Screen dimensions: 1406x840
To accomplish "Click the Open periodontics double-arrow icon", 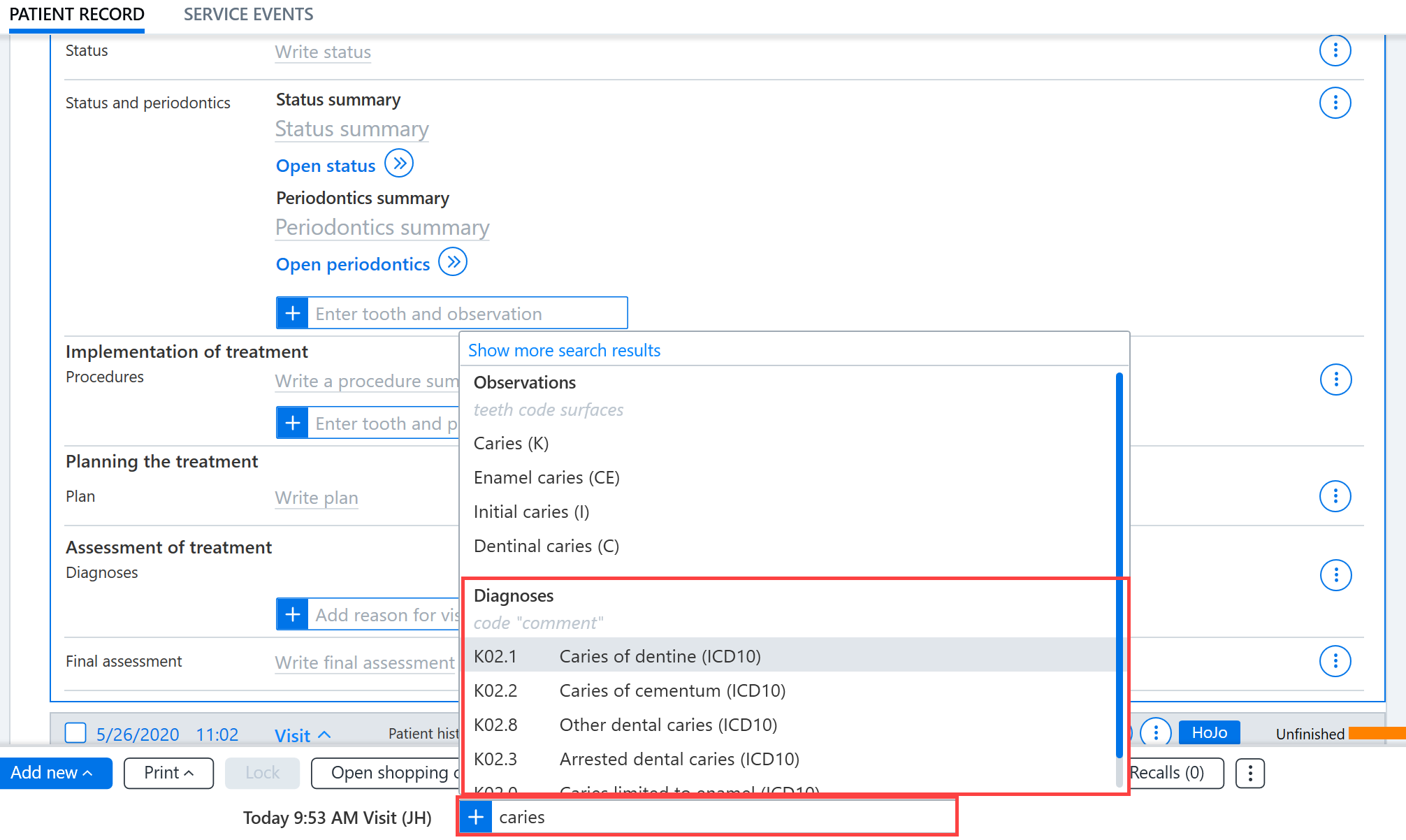I will (453, 262).
